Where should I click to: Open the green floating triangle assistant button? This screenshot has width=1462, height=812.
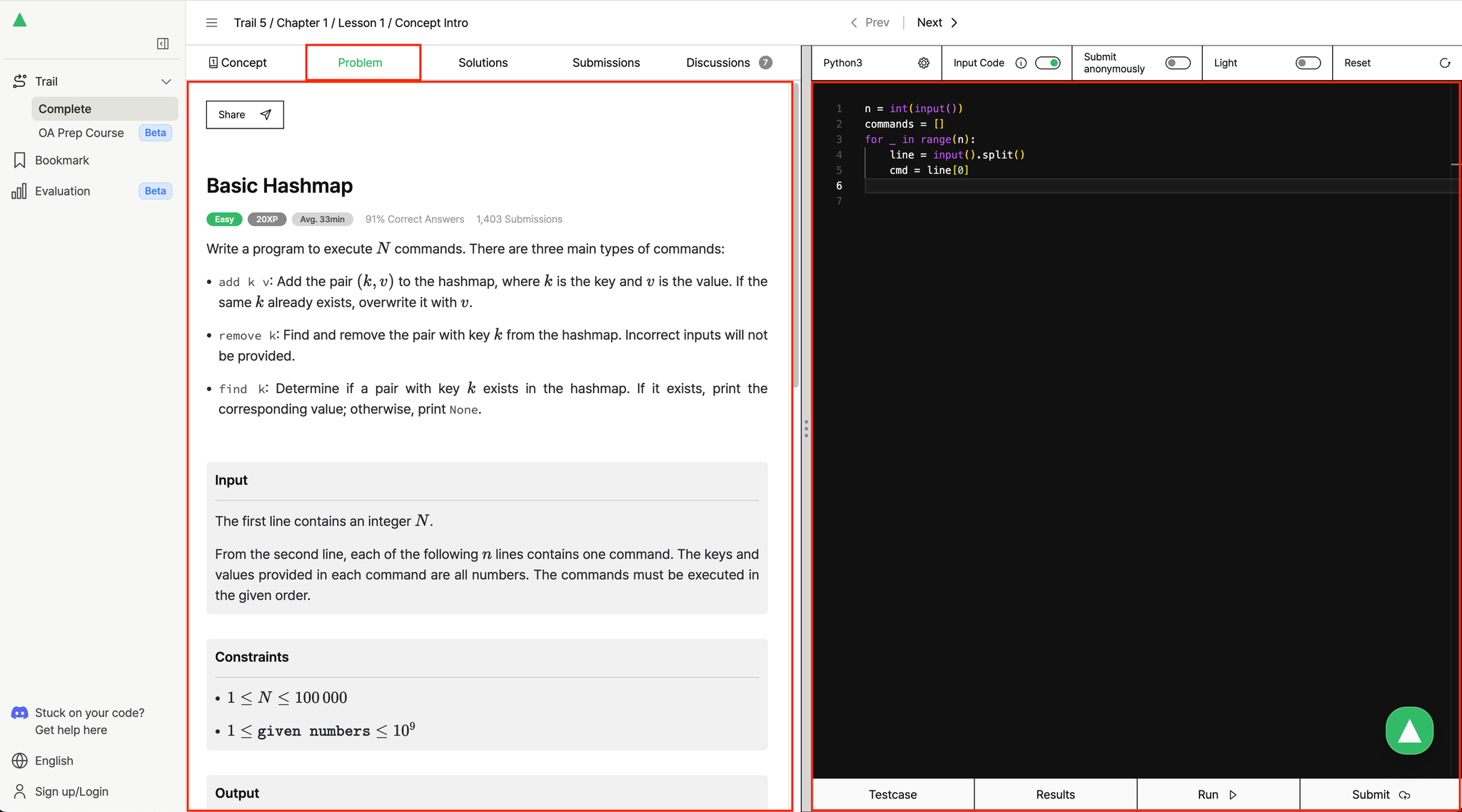click(1409, 731)
